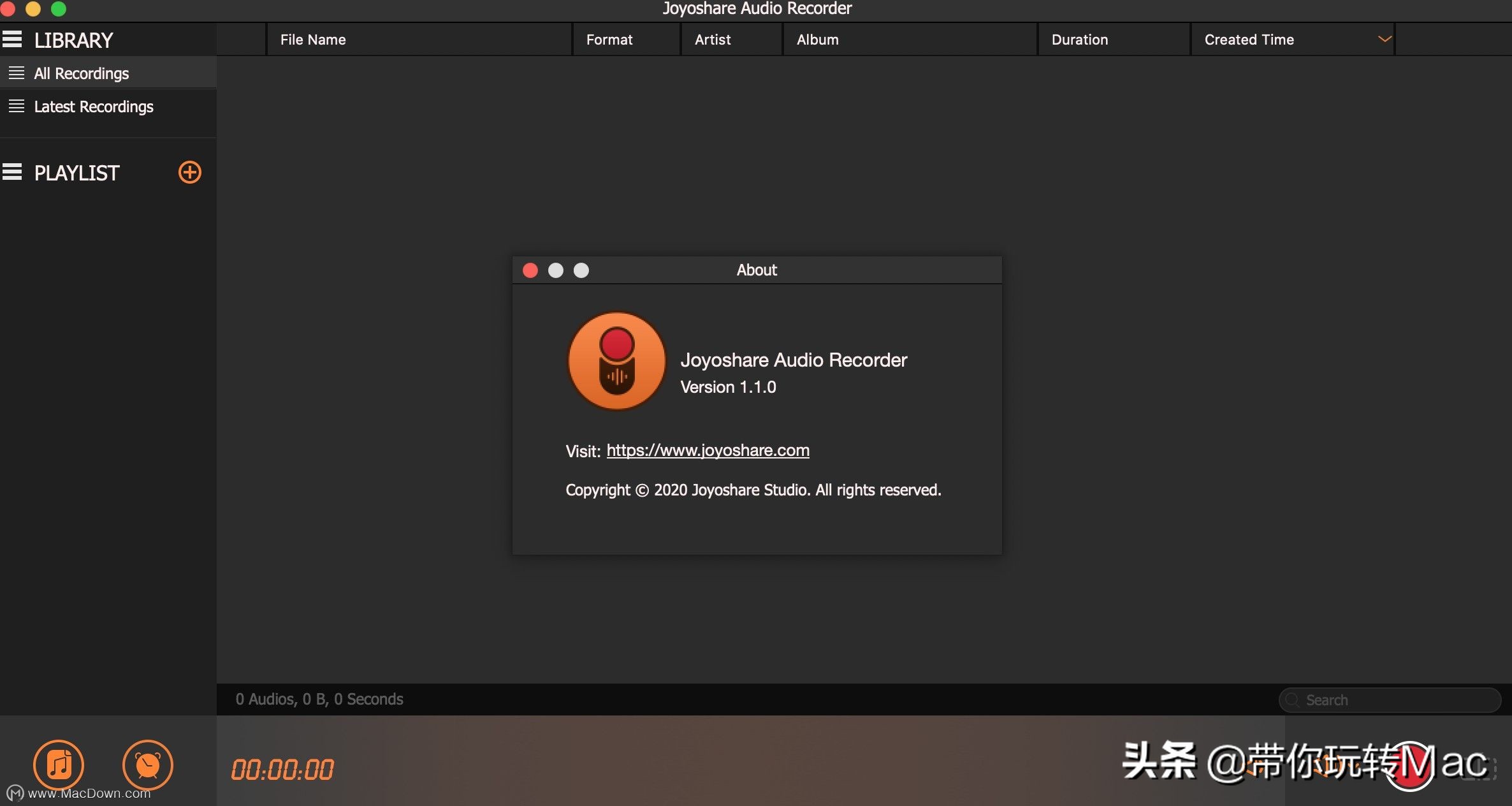Click the Duration column header
Image resolution: width=1512 pixels, height=806 pixels.
click(1080, 40)
